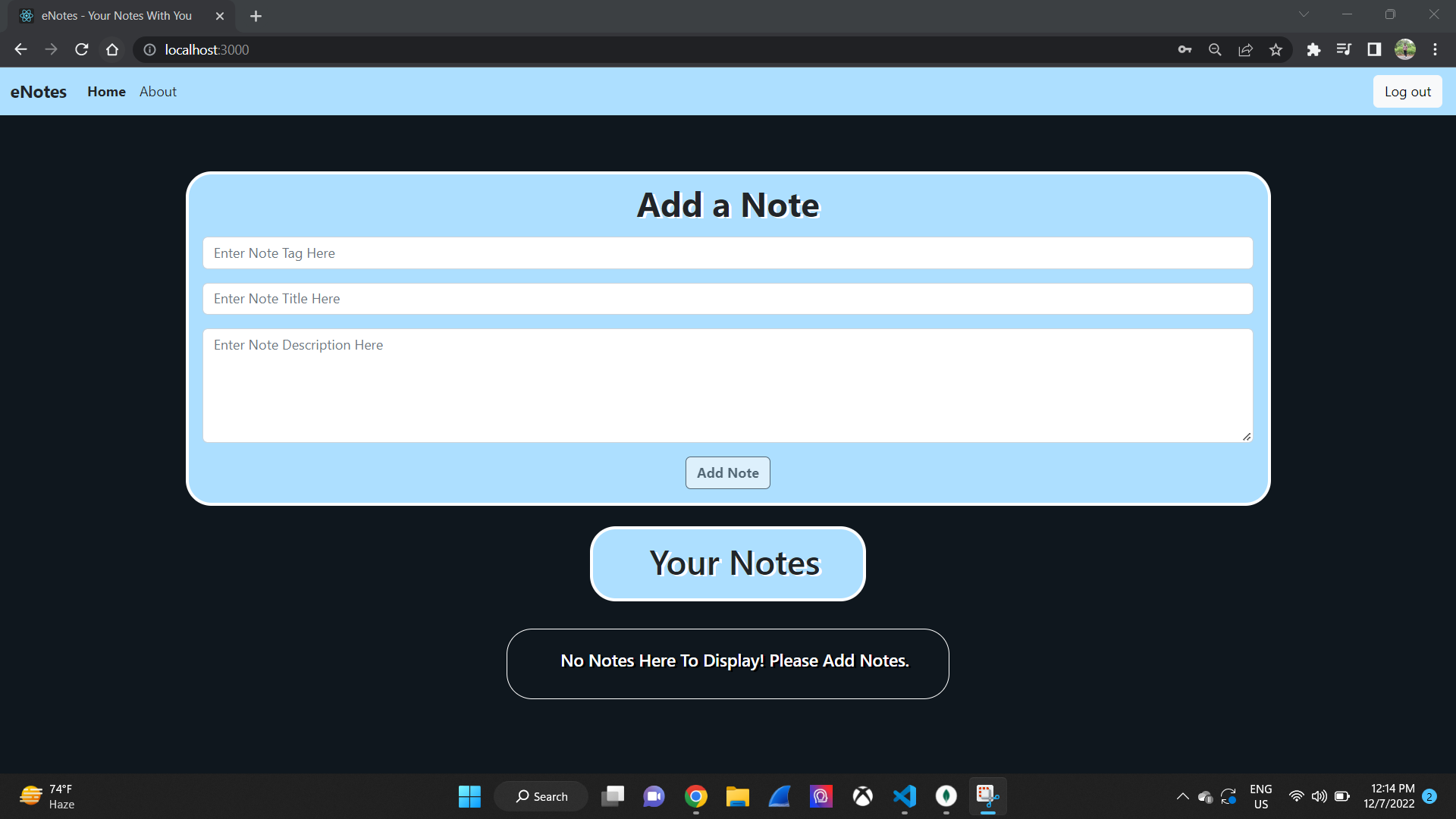Switch to the About page
The width and height of the screenshot is (1456, 819).
click(158, 91)
